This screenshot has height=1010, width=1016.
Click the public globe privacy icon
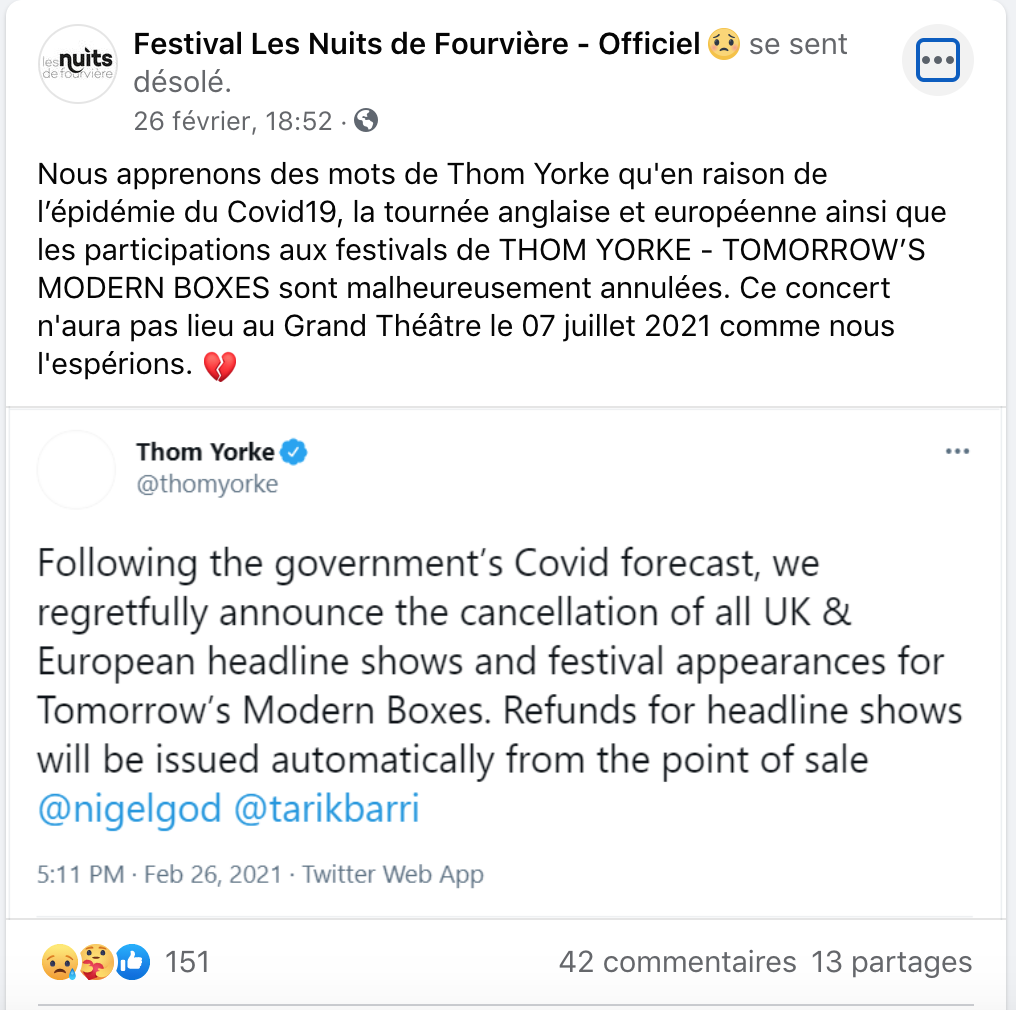click(366, 121)
